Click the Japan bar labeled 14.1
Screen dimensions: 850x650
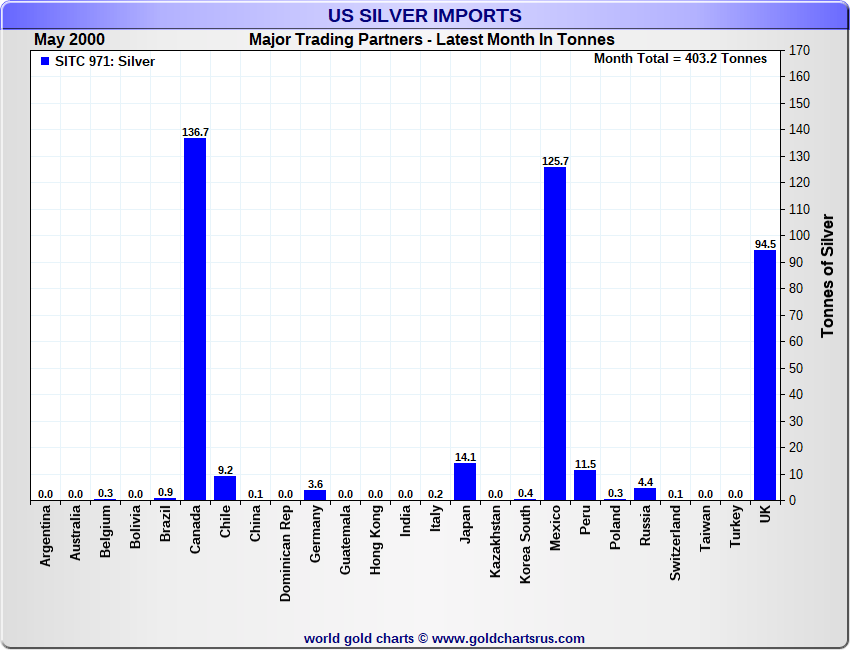click(465, 481)
